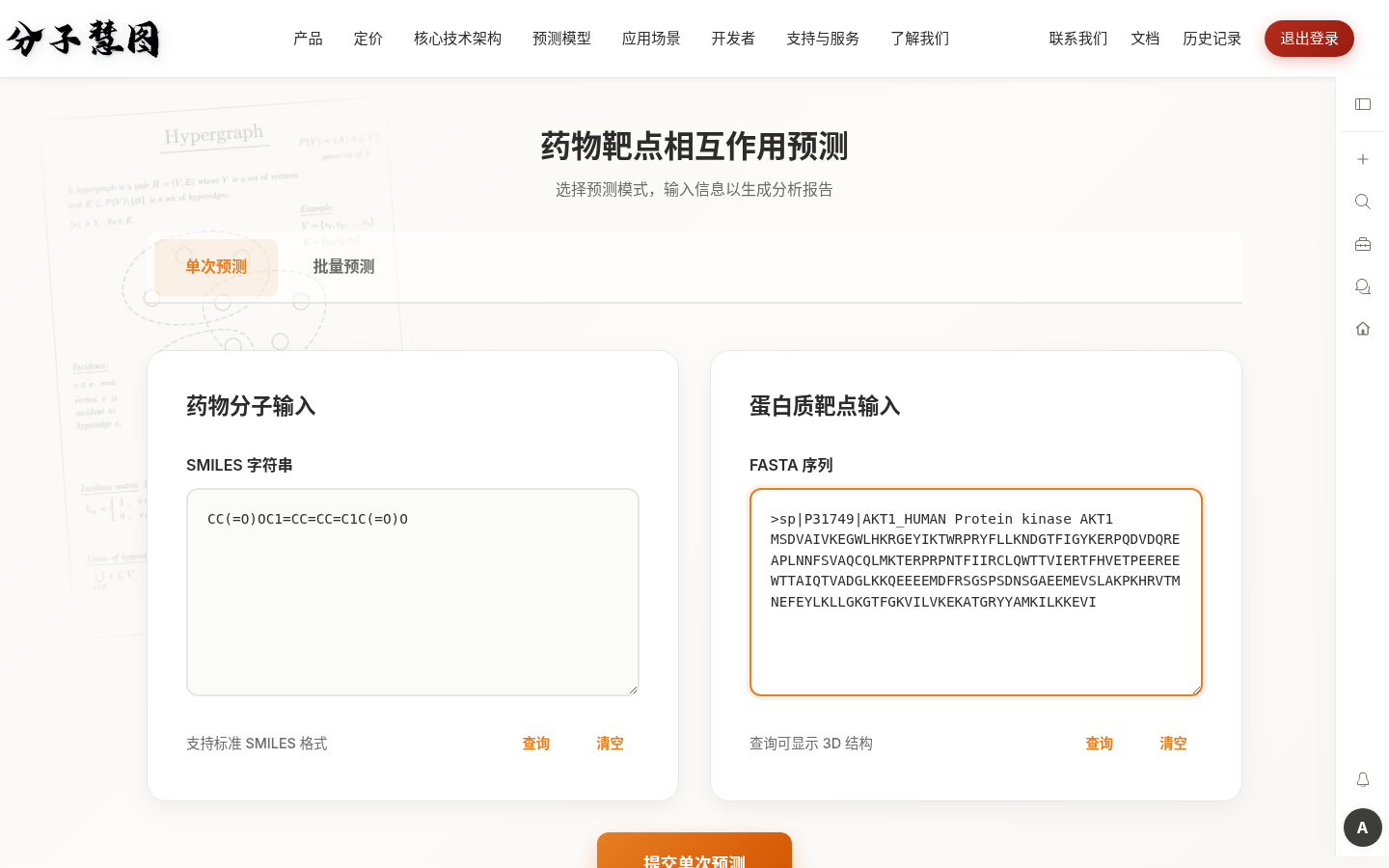The height and width of the screenshot is (868, 1389).
Task: Click the 退出登录 button
Action: click(x=1309, y=39)
